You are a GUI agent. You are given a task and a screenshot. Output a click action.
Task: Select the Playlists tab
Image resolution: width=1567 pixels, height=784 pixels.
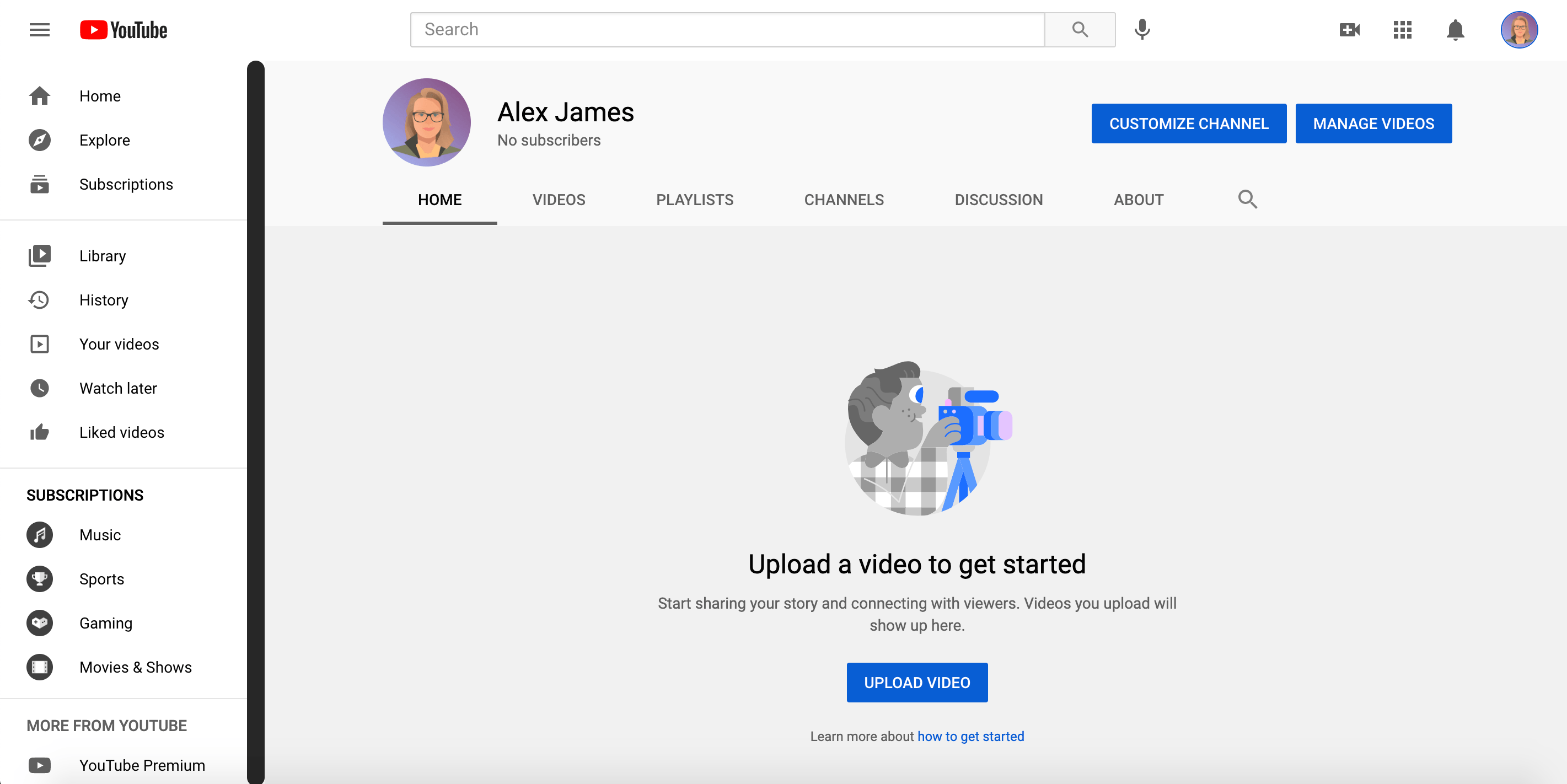point(694,199)
